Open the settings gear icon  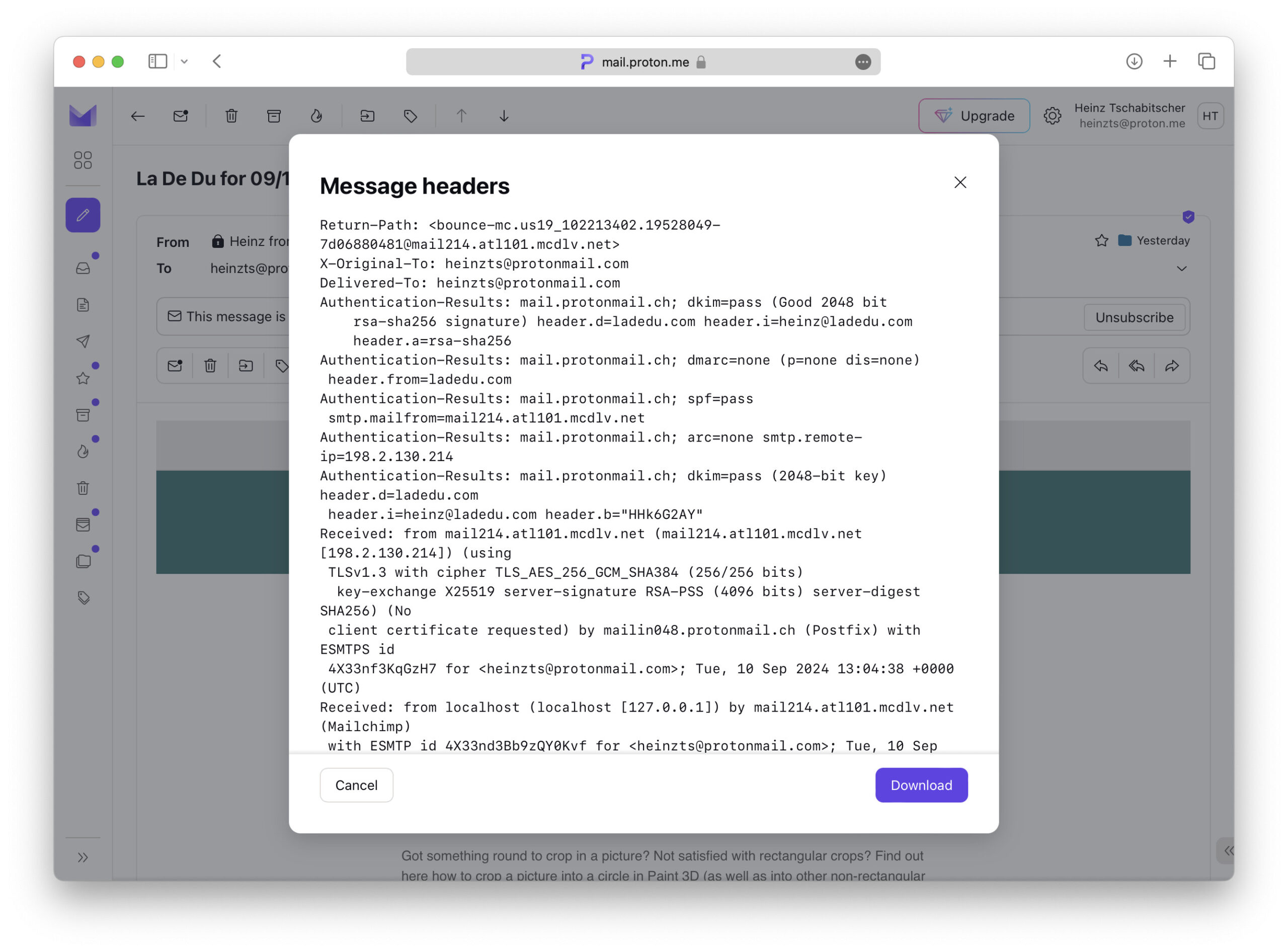point(1052,116)
